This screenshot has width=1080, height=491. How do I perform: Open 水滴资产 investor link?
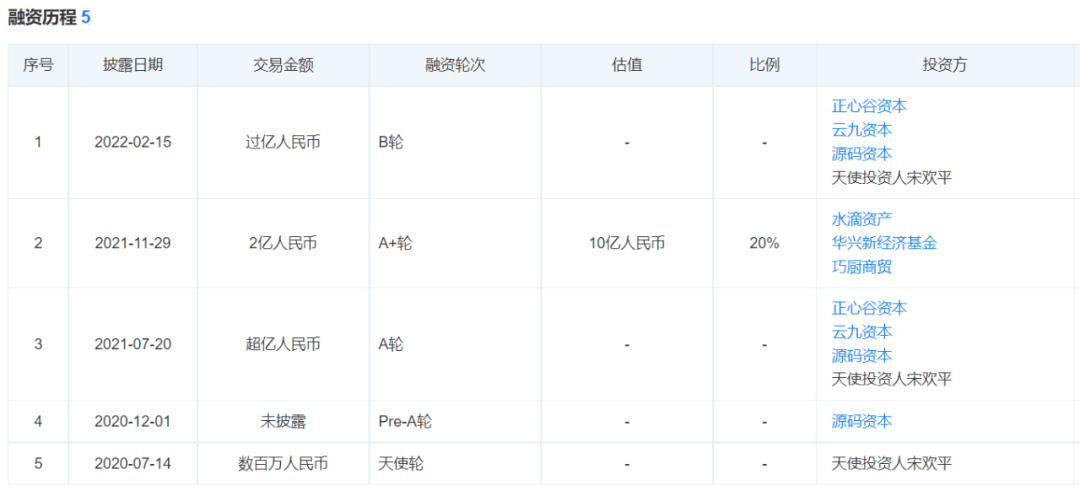coord(862,220)
